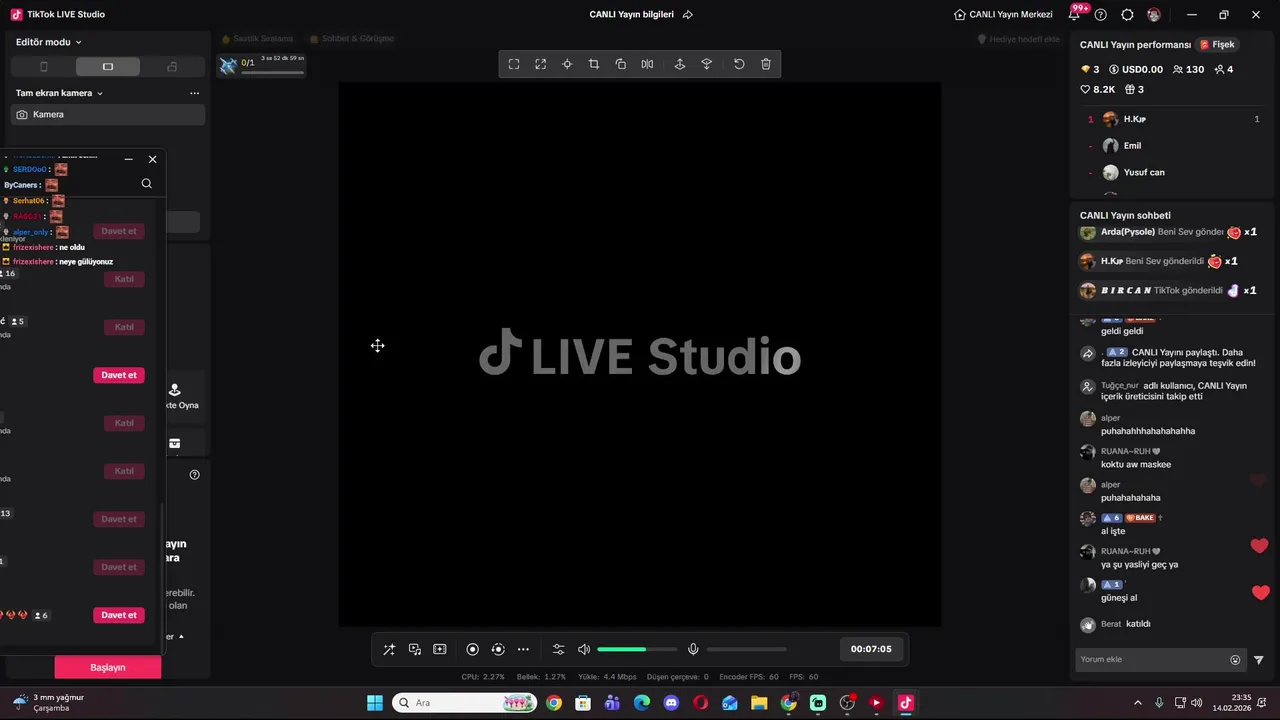Mute the microphone icon
The height and width of the screenshot is (720, 1280).
point(693,649)
